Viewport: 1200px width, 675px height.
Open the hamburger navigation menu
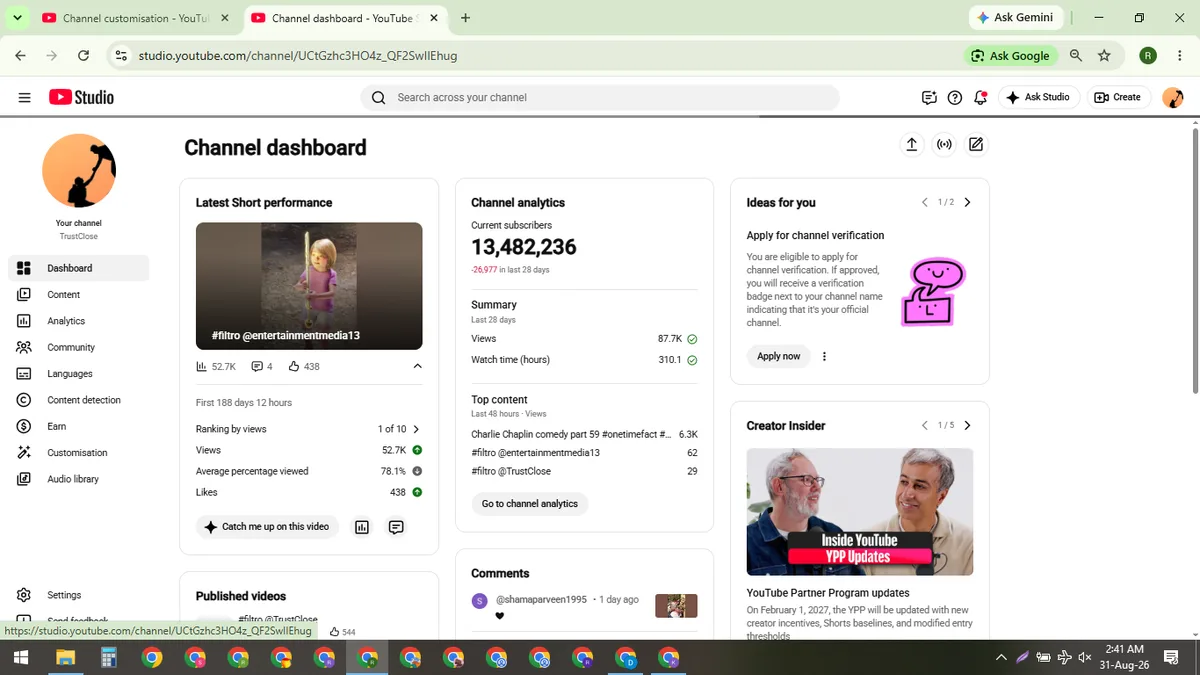click(x=24, y=97)
